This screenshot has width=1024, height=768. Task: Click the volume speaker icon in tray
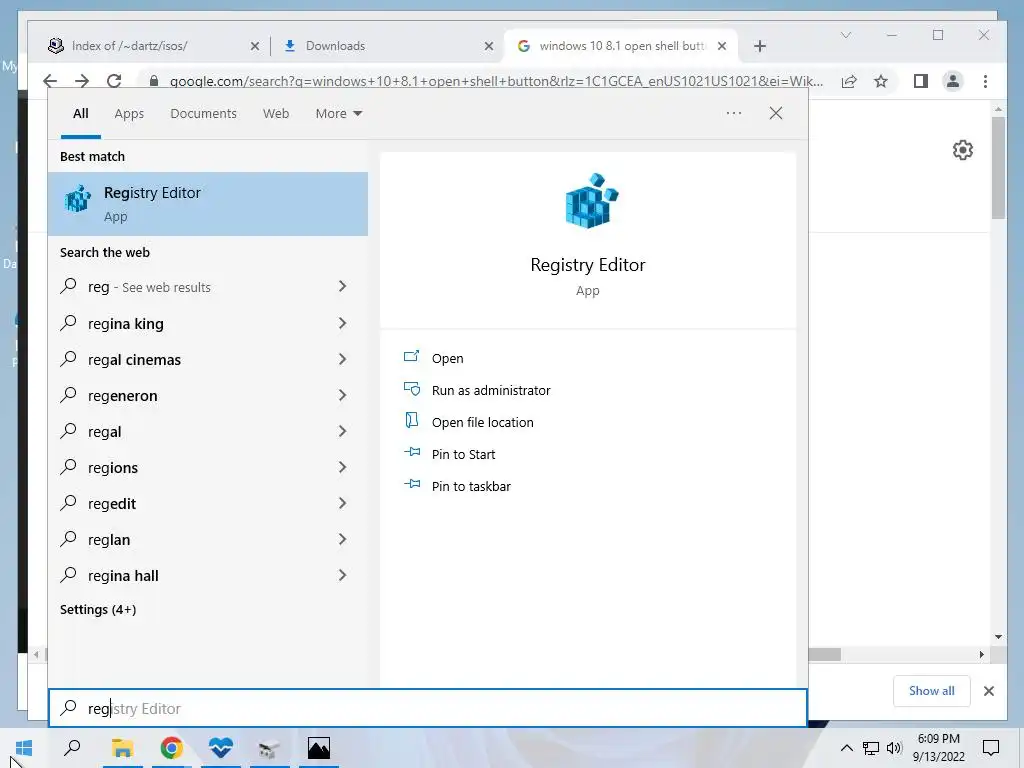point(893,748)
